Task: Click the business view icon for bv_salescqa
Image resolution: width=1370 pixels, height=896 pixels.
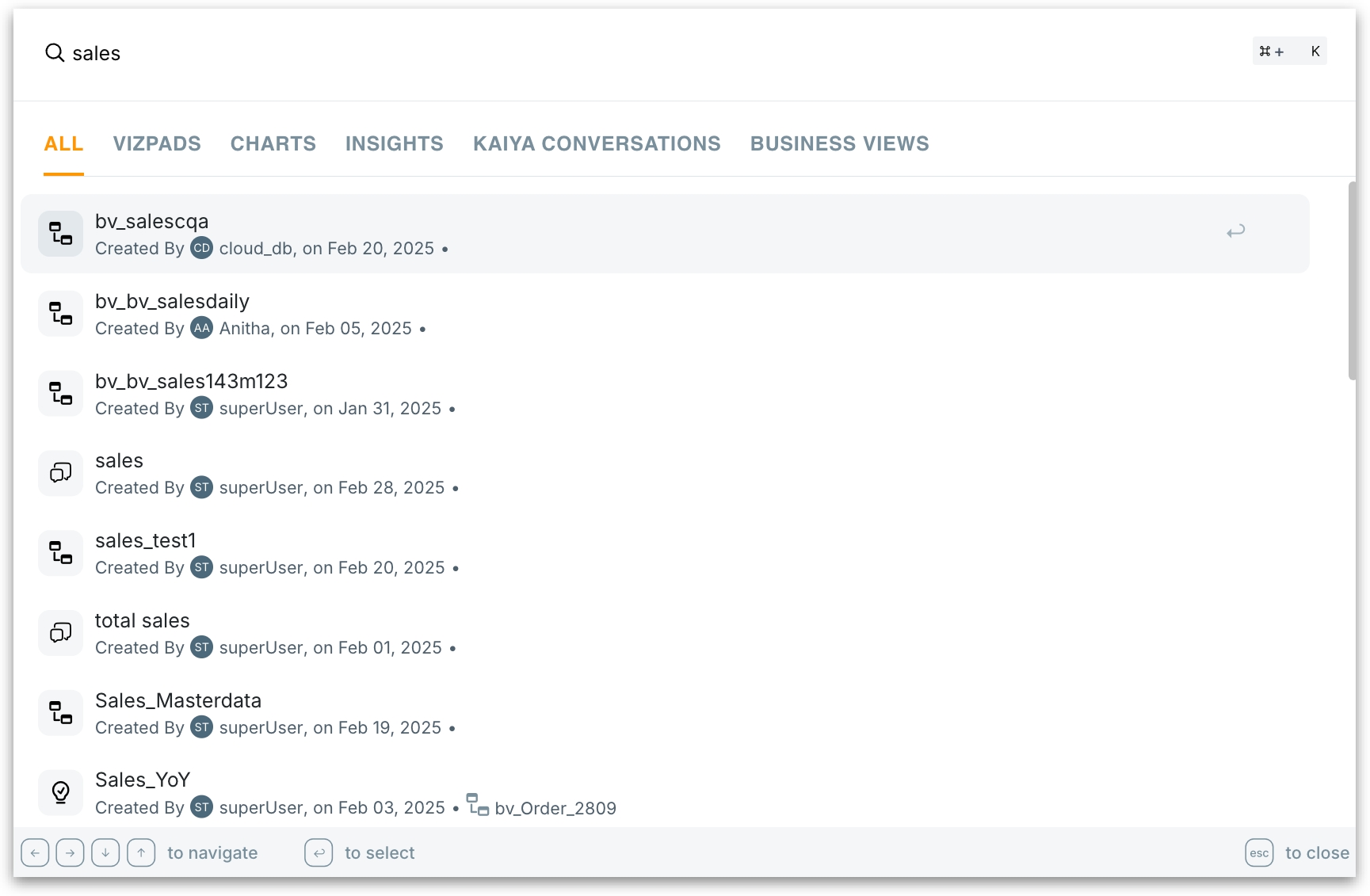Action: point(61,234)
